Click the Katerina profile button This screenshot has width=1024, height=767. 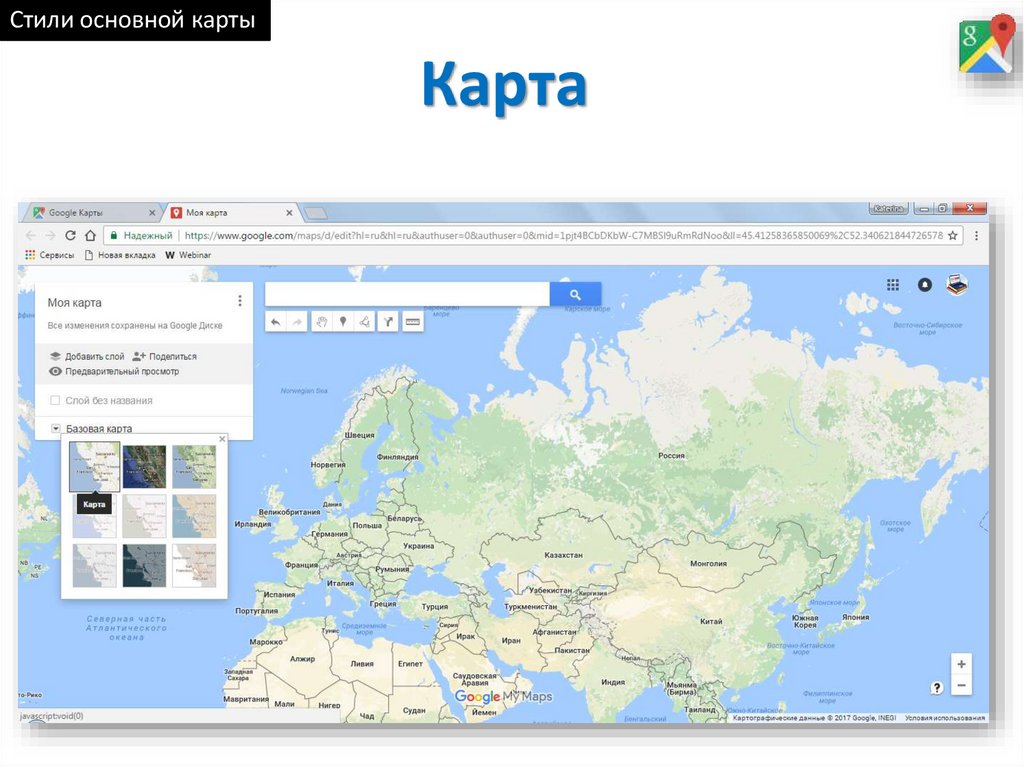coord(889,208)
